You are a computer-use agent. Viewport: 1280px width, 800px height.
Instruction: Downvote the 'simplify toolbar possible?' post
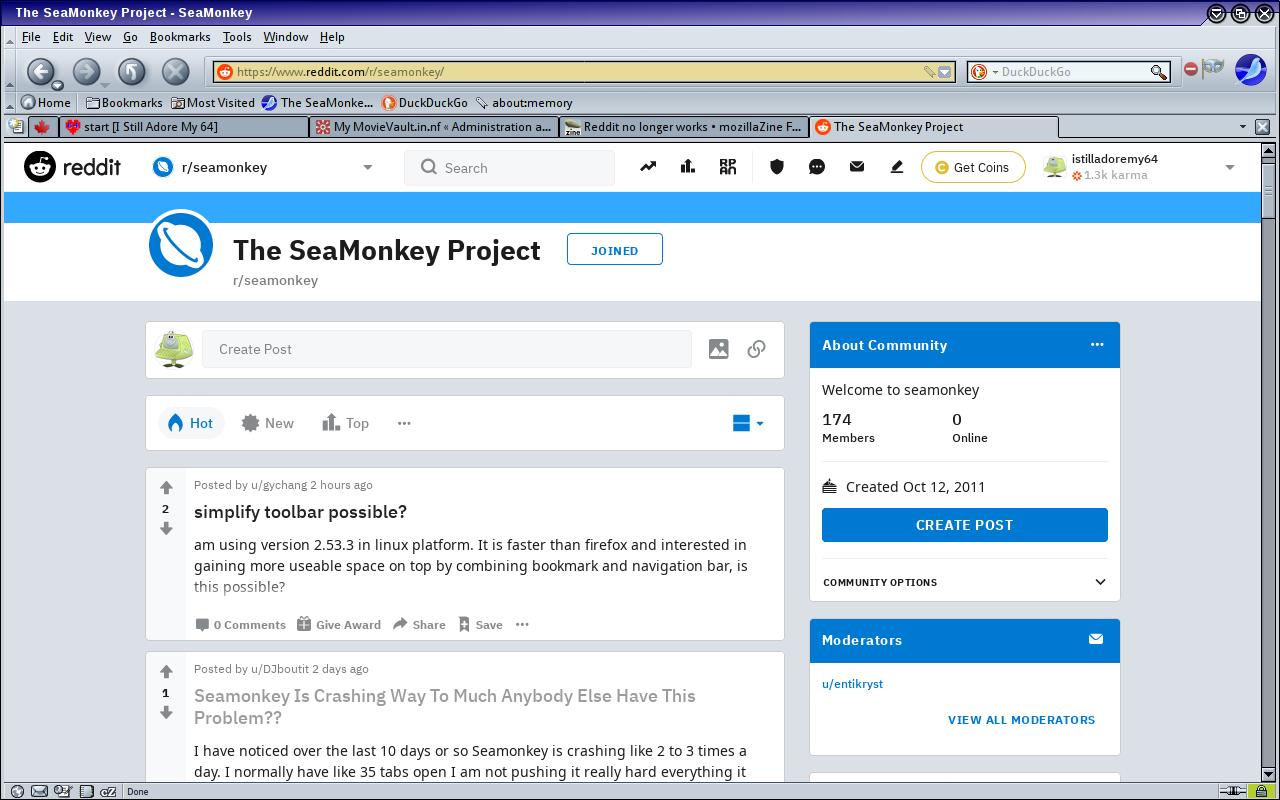pyautogui.click(x=166, y=529)
